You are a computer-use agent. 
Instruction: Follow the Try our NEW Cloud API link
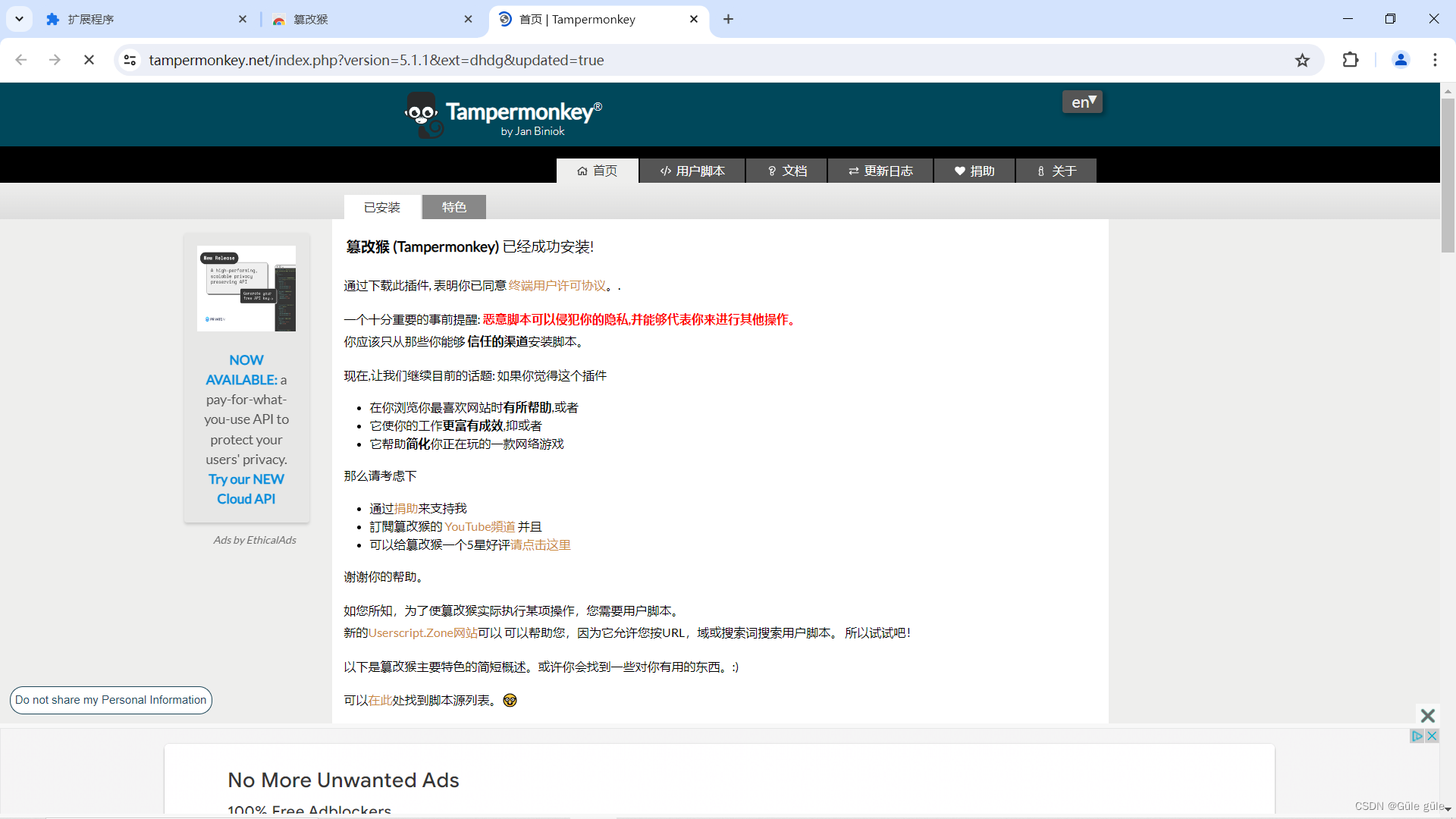coord(246,489)
